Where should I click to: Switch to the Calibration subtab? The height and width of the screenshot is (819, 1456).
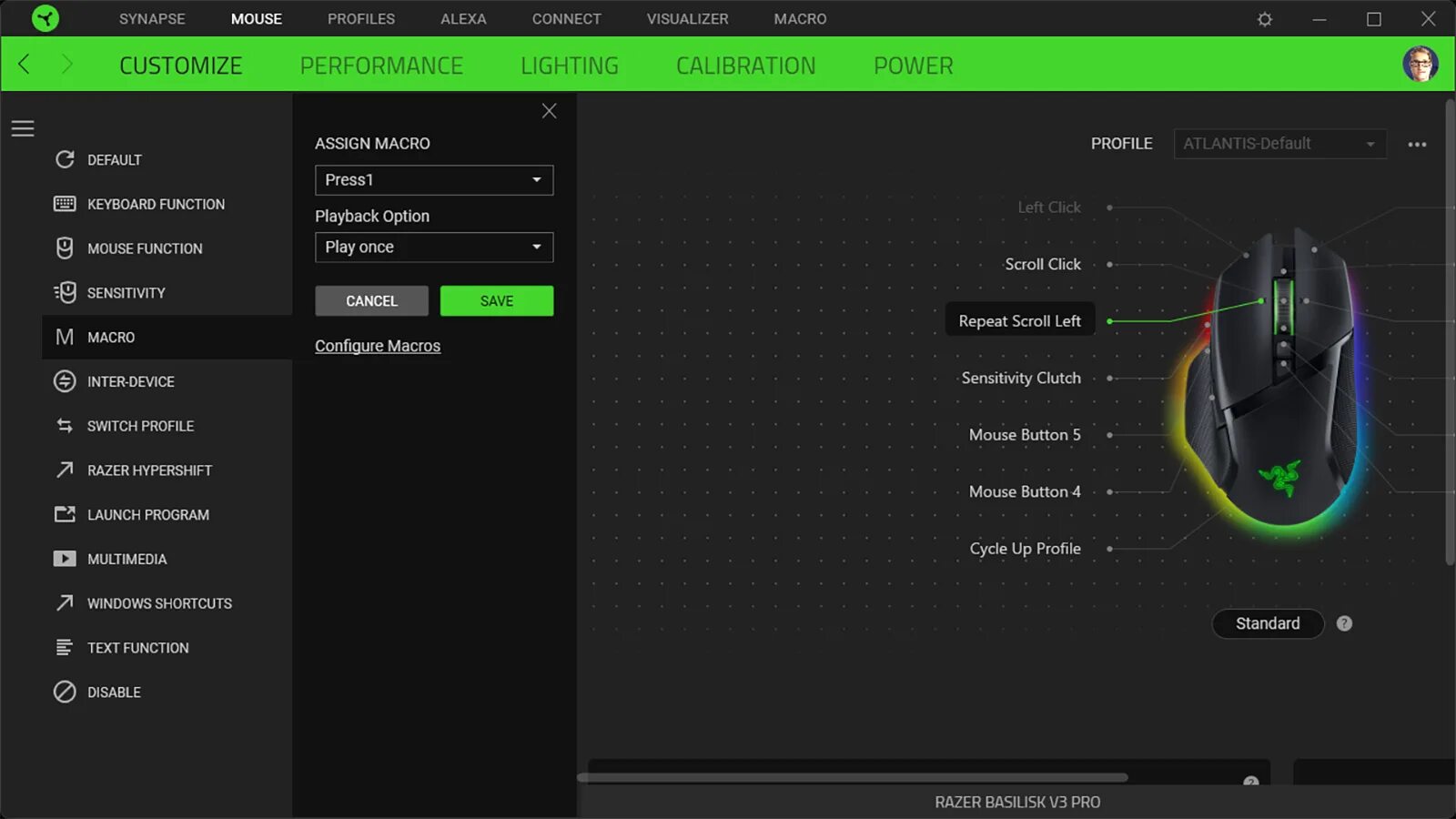click(x=745, y=66)
